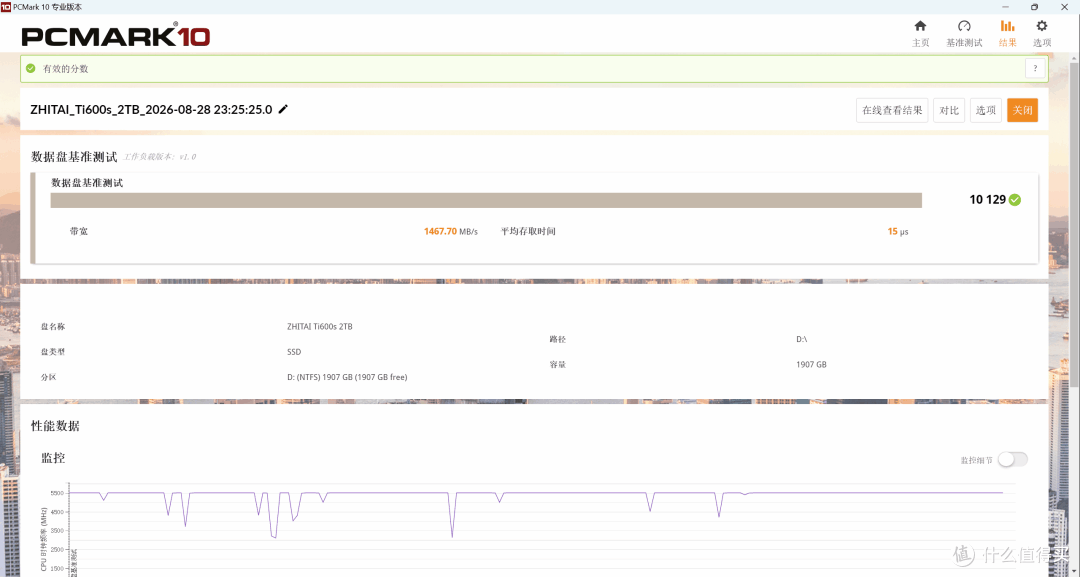This screenshot has width=1080, height=577.
Task: Click the drive name ZHITAI Ti600s 2TB
Action: (320, 326)
